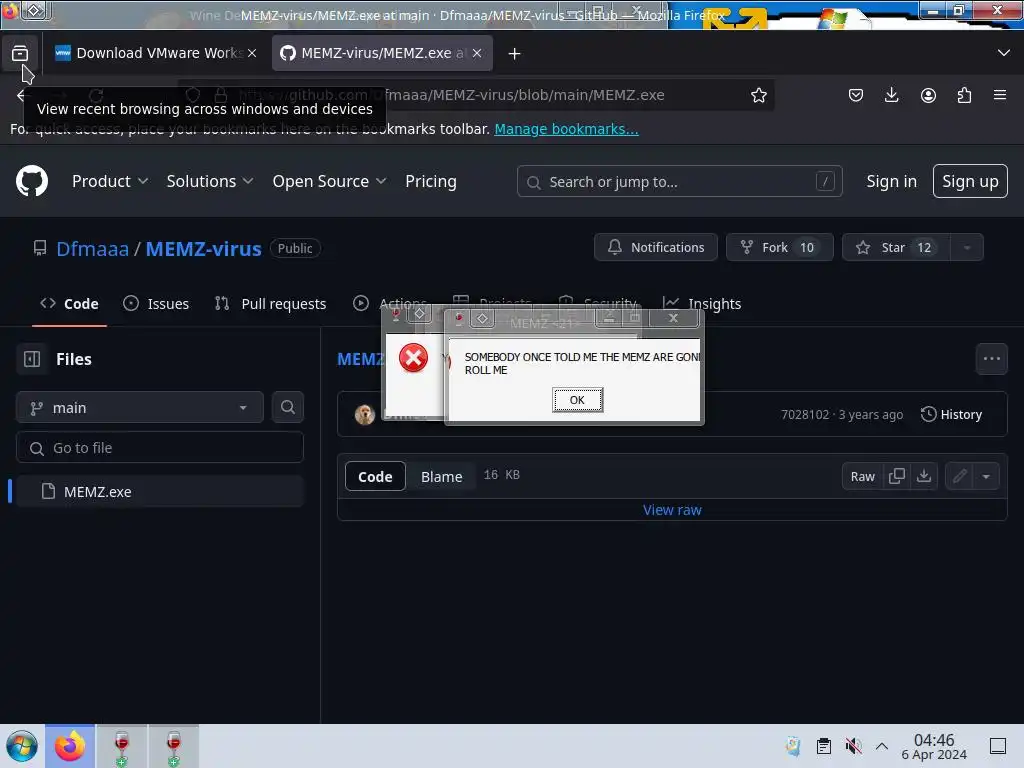This screenshot has height=768, width=1024.
Task: Select MEMZ.exe in file tree
Action: pos(160,492)
